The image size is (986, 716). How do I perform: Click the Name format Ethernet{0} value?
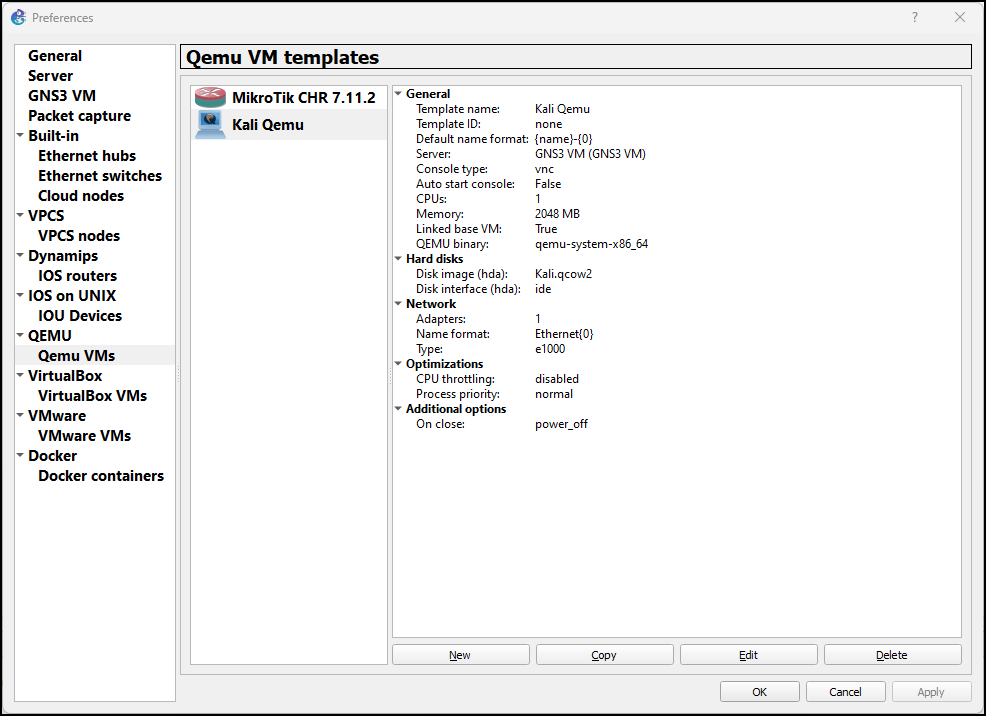pyautogui.click(x=564, y=334)
